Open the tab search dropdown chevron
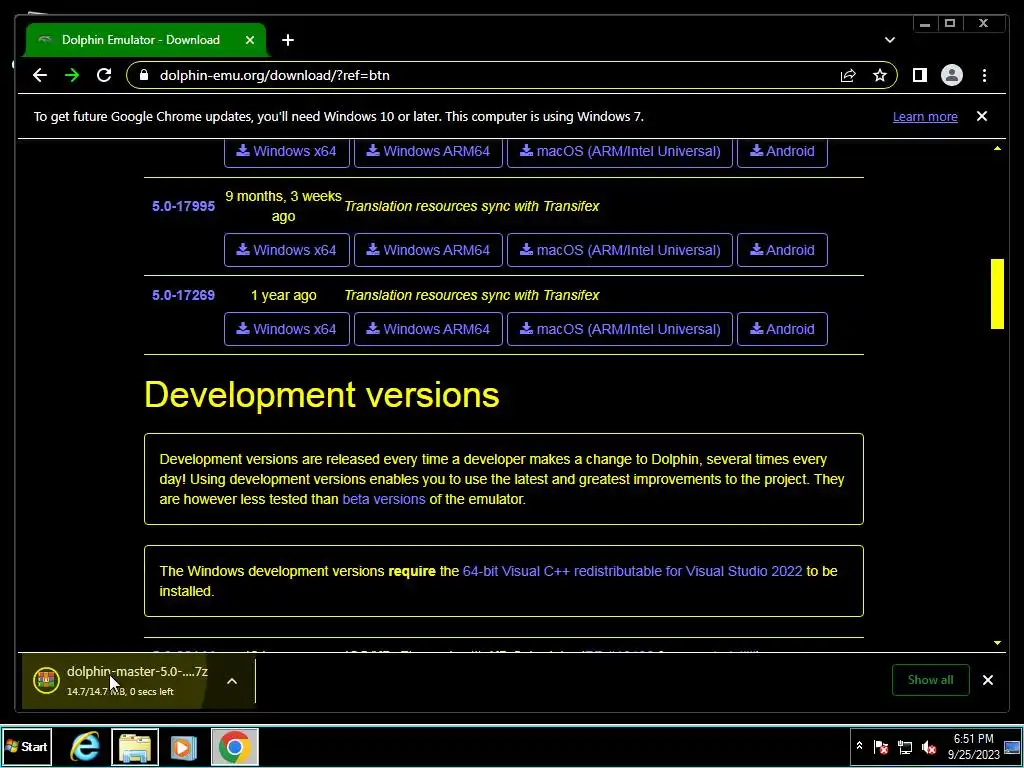The height and width of the screenshot is (768, 1024). (x=889, y=40)
